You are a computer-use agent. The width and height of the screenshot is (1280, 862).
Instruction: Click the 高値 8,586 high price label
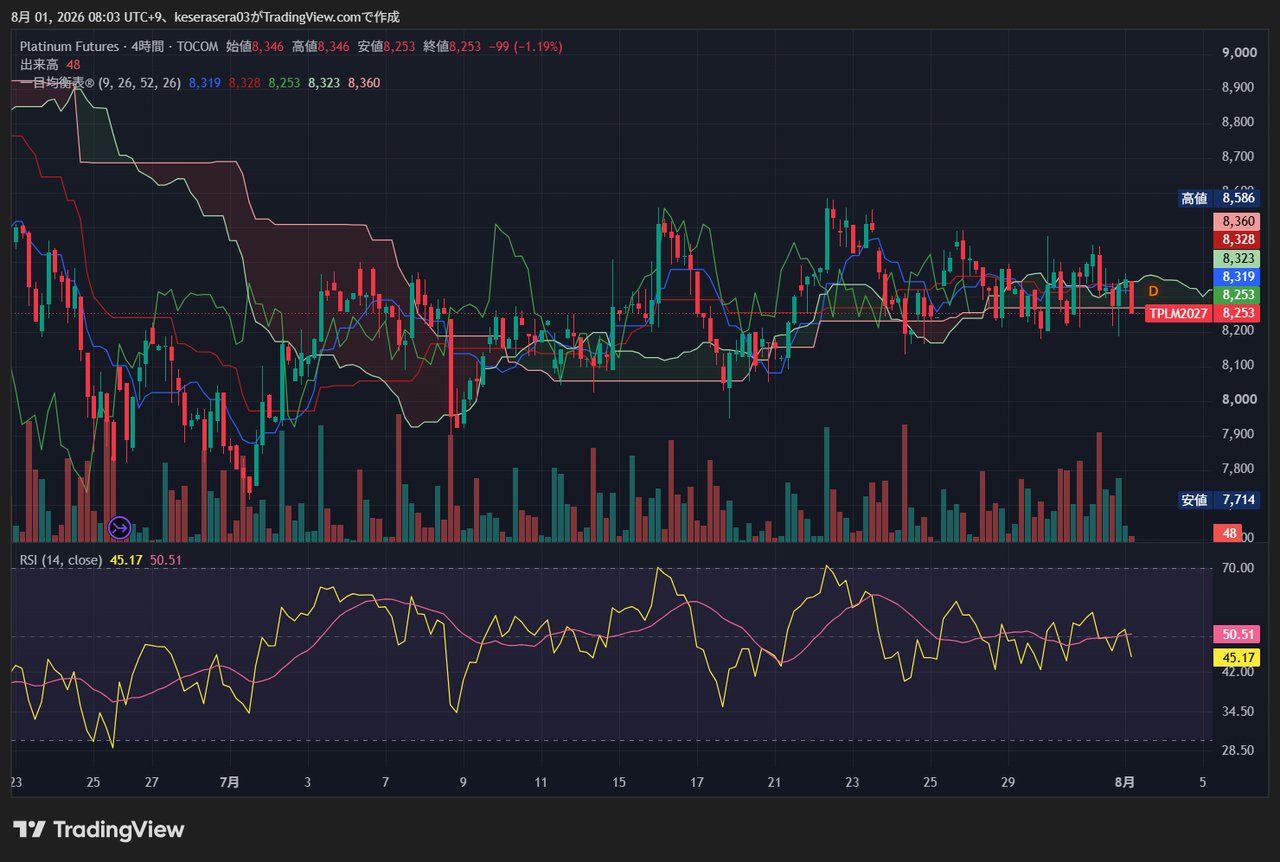click(x=1217, y=198)
